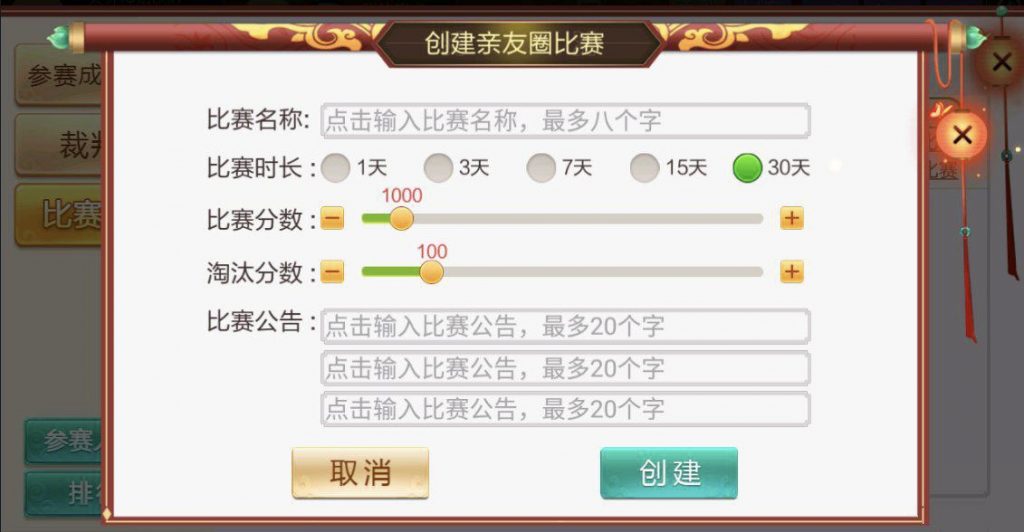Image resolution: width=1024 pixels, height=532 pixels.
Task: Select the 3天 duration option
Action: 439,168
